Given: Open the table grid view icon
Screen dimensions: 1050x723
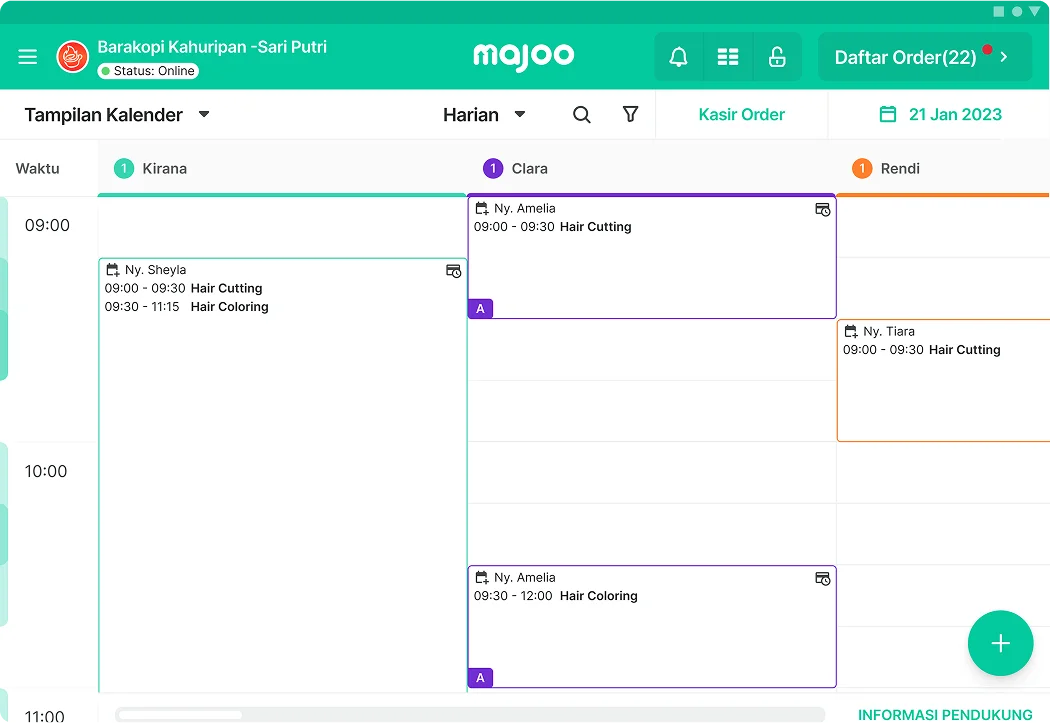Looking at the screenshot, I should coord(728,57).
